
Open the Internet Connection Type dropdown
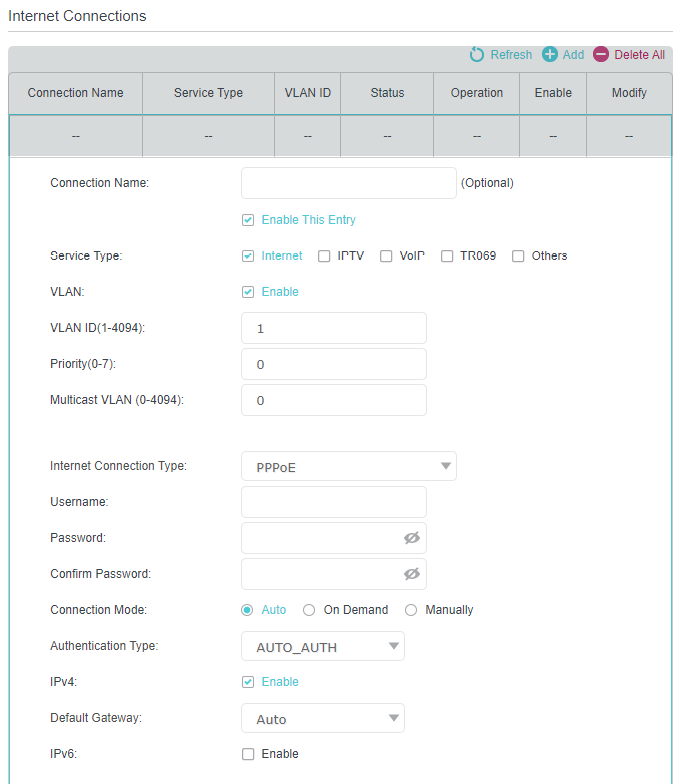coord(349,466)
